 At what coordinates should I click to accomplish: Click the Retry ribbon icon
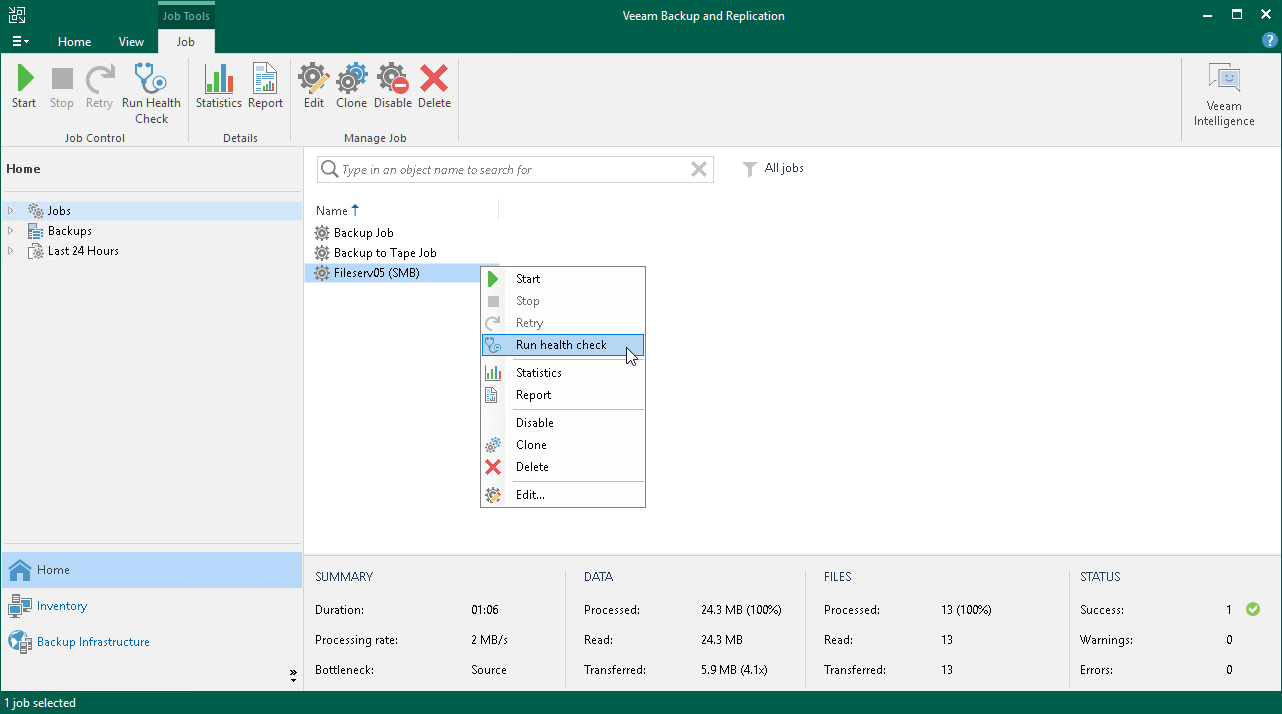(99, 87)
